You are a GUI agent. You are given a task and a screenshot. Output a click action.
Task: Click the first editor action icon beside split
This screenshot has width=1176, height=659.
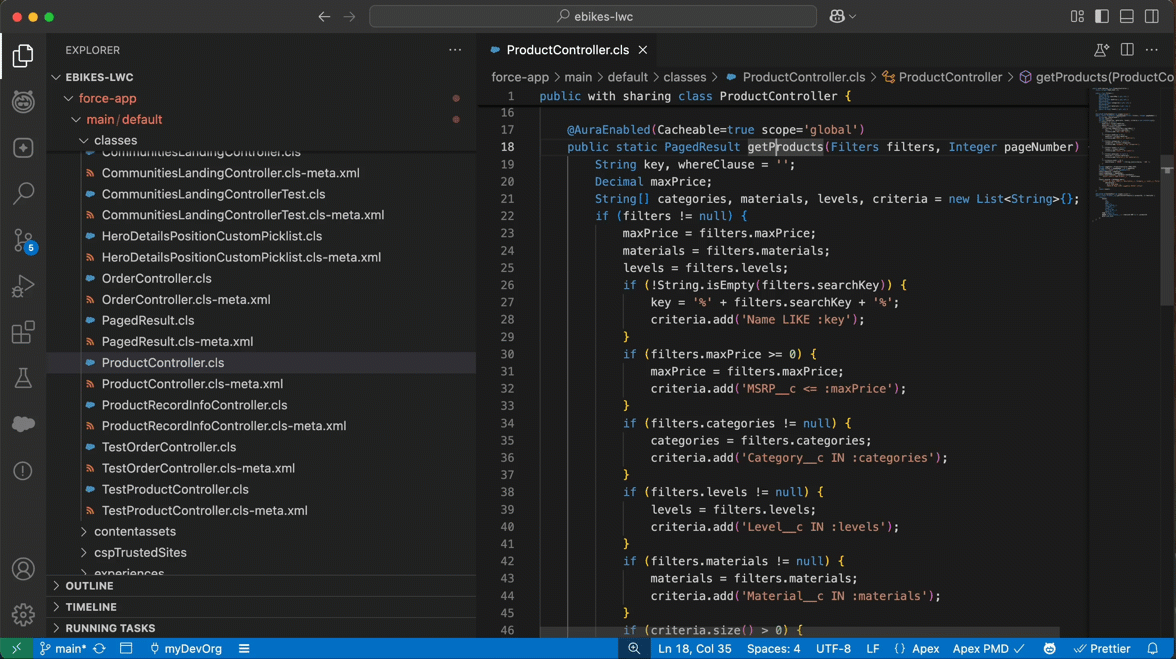[x=1101, y=50]
